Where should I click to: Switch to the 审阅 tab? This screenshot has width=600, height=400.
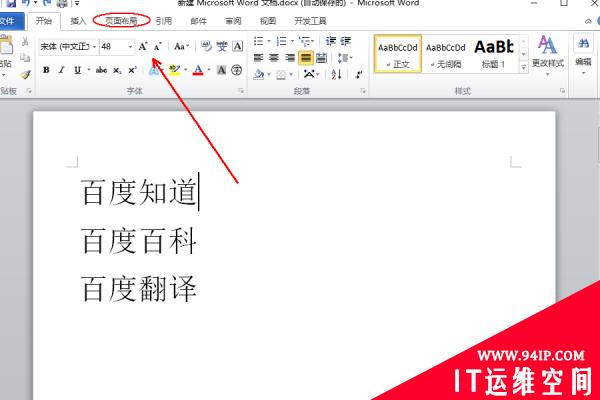[233, 21]
